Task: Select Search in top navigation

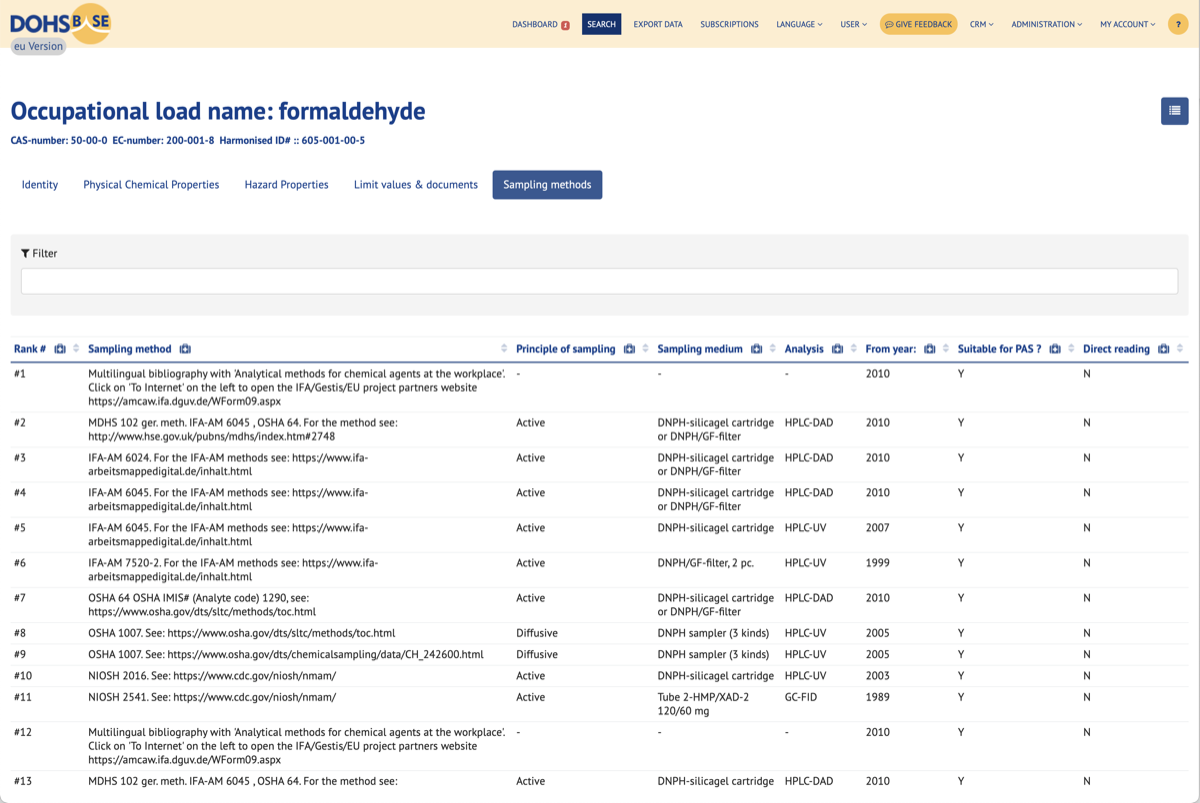Action: pos(601,24)
